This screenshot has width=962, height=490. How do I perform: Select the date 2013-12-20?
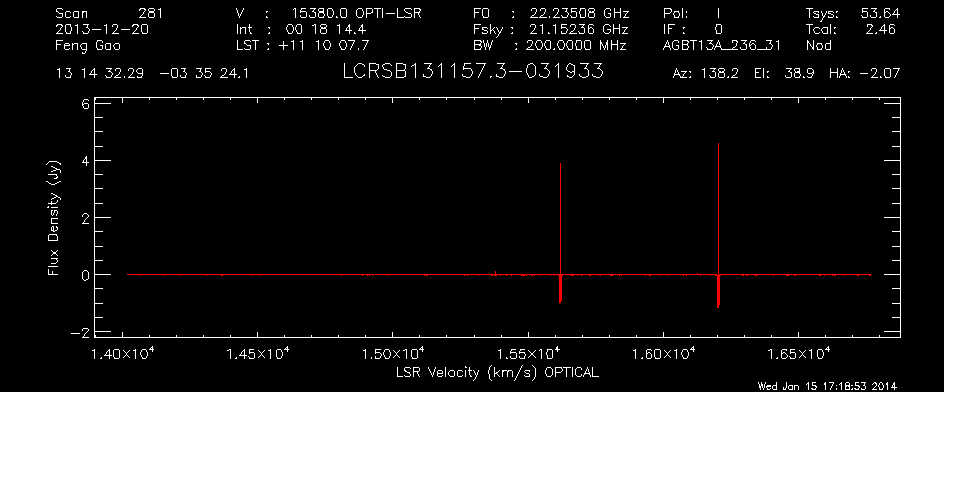102,29
